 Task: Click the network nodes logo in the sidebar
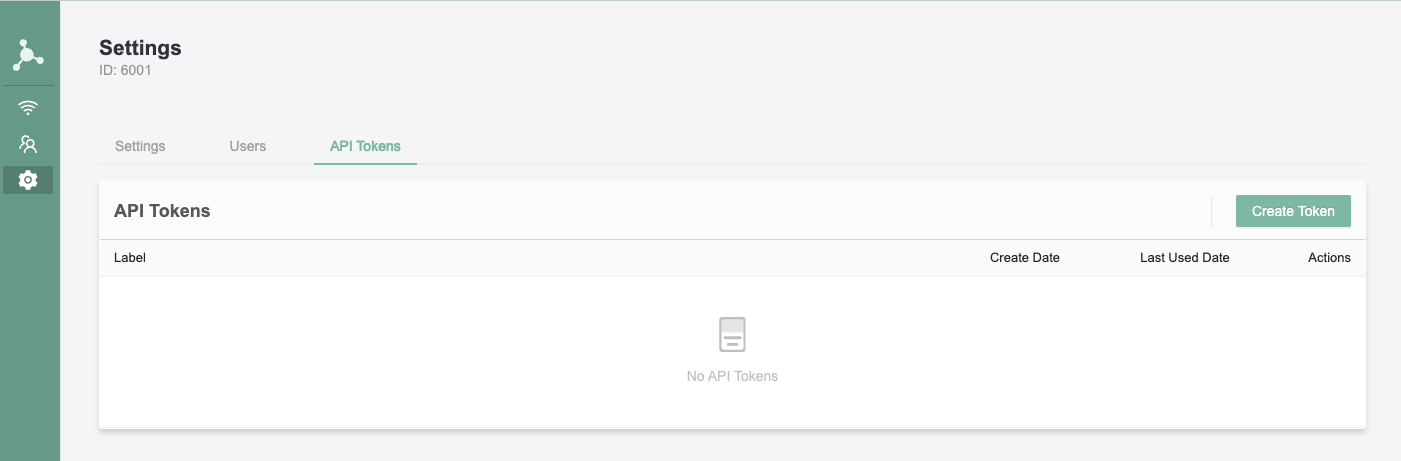pos(28,56)
